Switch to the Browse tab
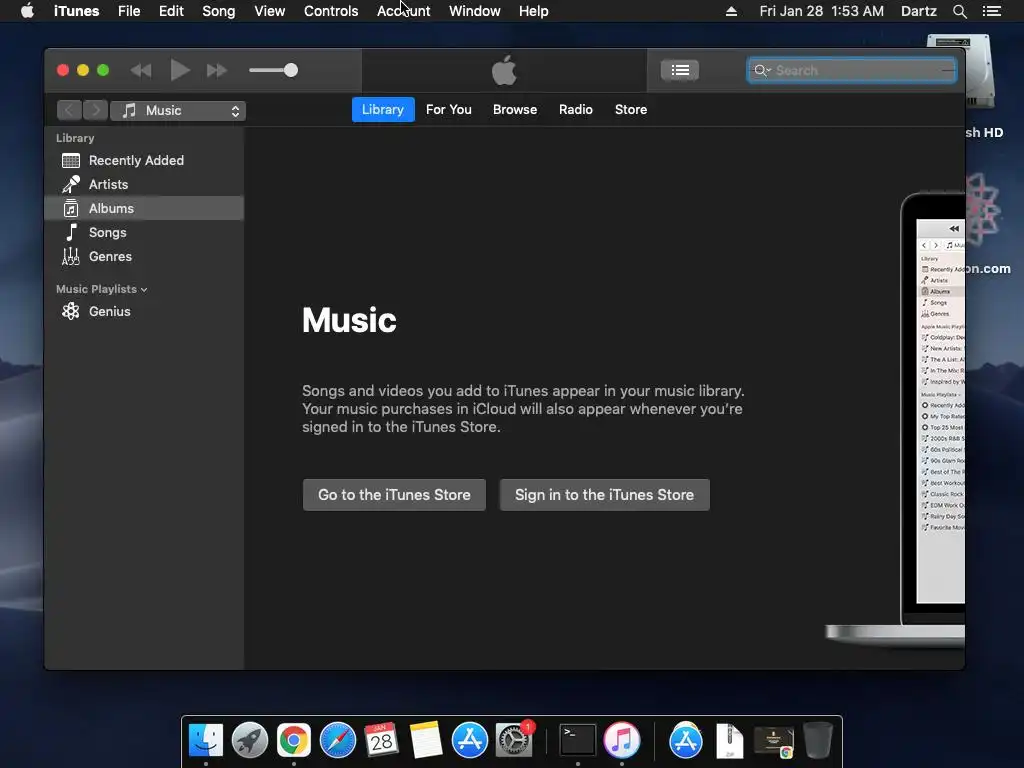 [x=515, y=110]
